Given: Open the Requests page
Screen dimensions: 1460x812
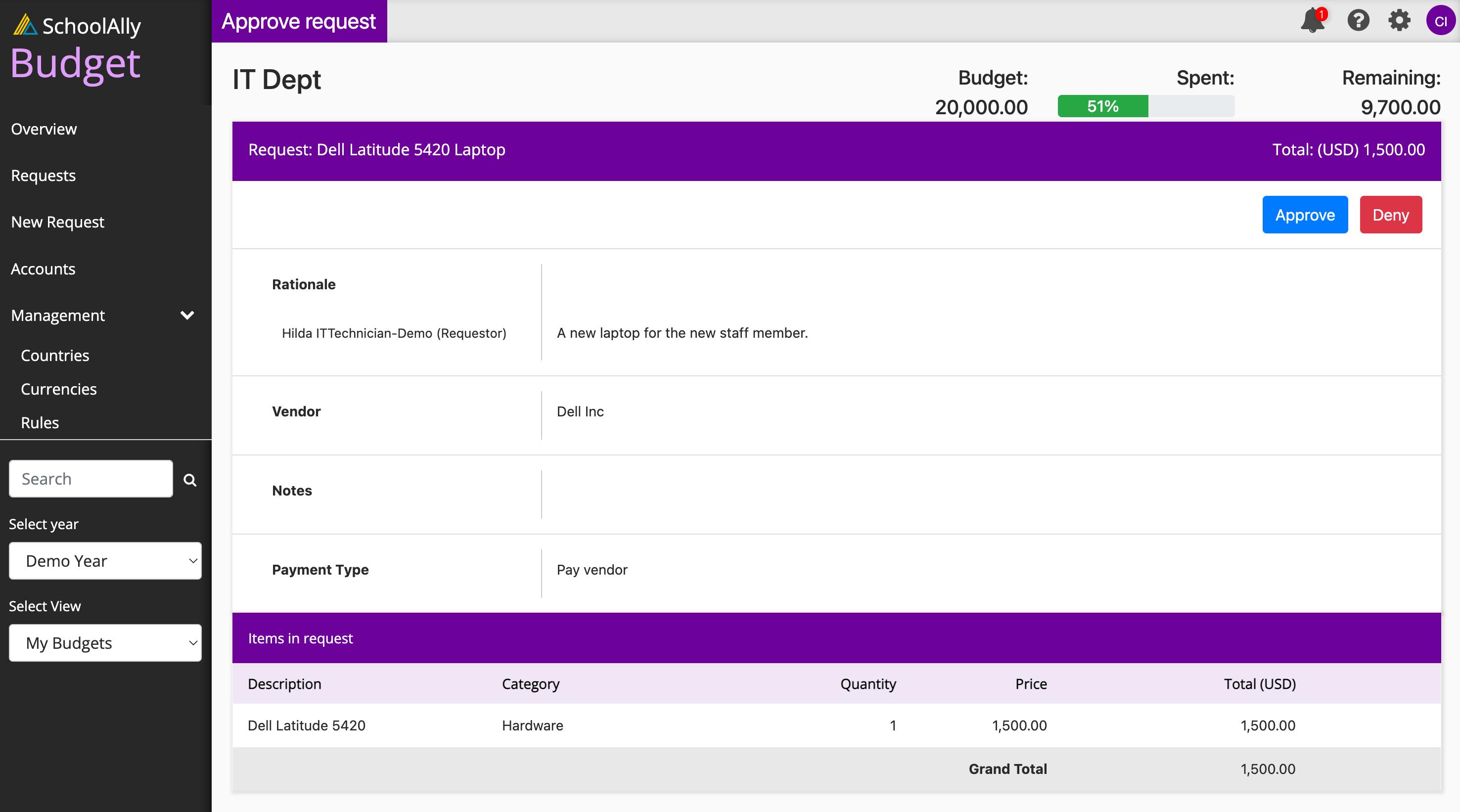Looking at the screenshot, I should pos(43,175).
